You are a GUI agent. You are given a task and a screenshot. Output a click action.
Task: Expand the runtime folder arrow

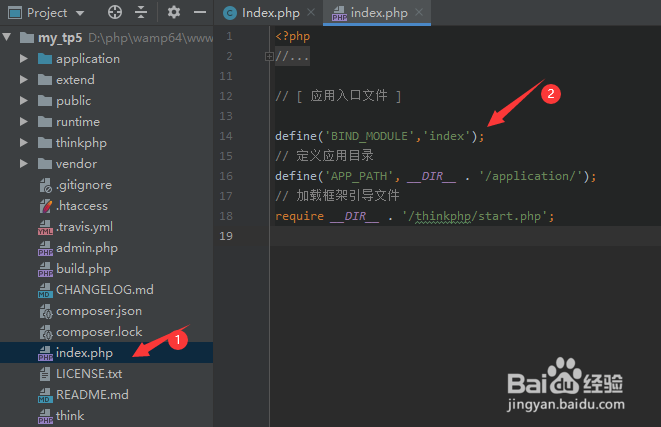[x=24, y=122]
